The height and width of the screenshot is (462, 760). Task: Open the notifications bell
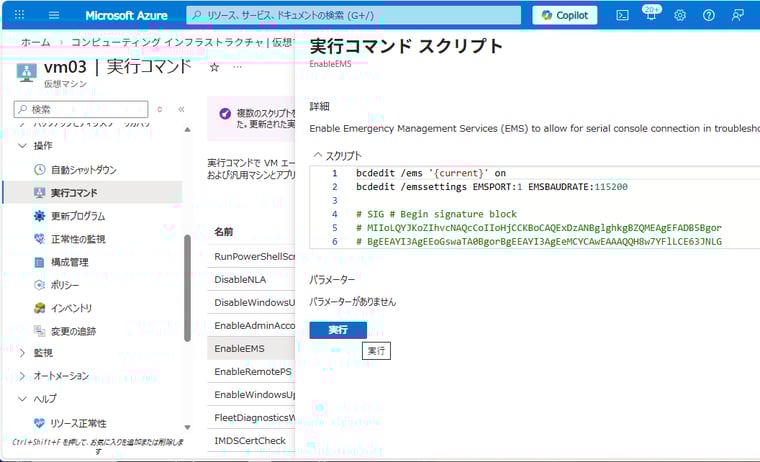tap(651, 15)
